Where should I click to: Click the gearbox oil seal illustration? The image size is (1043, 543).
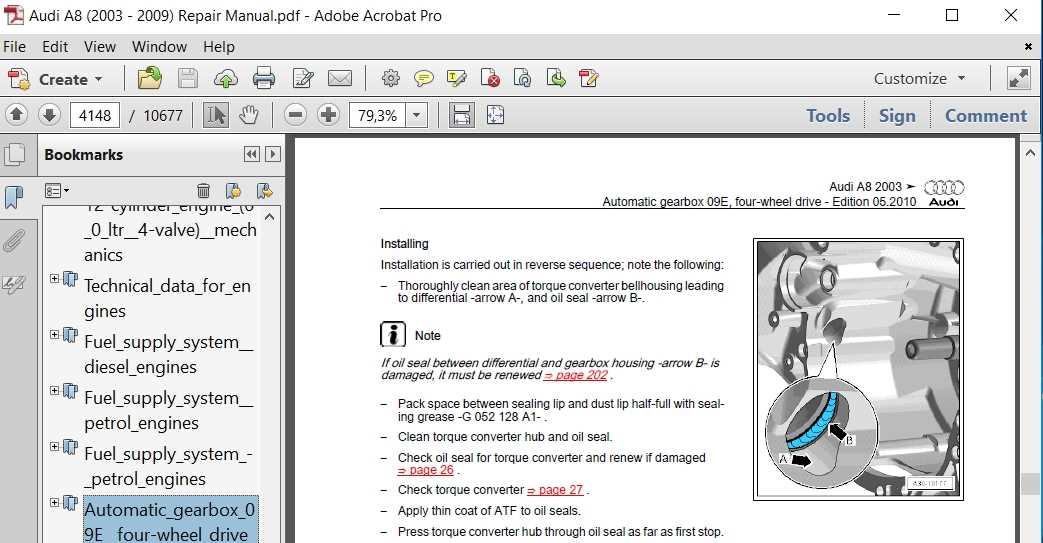859,369
